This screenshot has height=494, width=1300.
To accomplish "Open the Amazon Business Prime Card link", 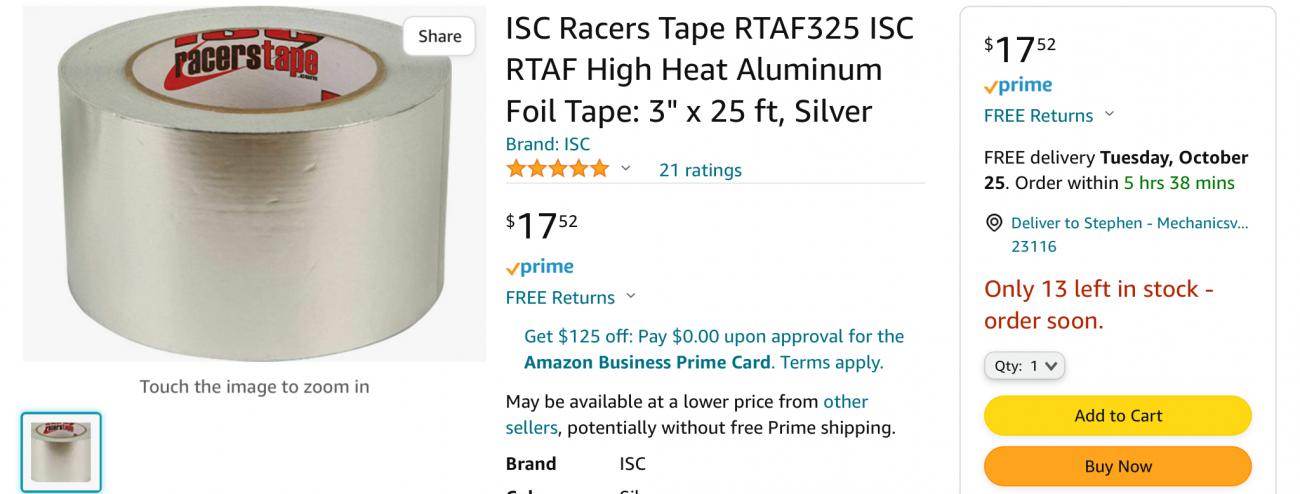I will (647, 362).
